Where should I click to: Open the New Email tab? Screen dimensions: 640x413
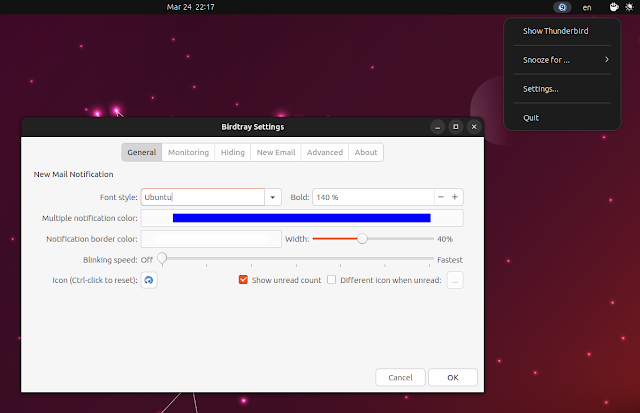click(x=276, y=152)
